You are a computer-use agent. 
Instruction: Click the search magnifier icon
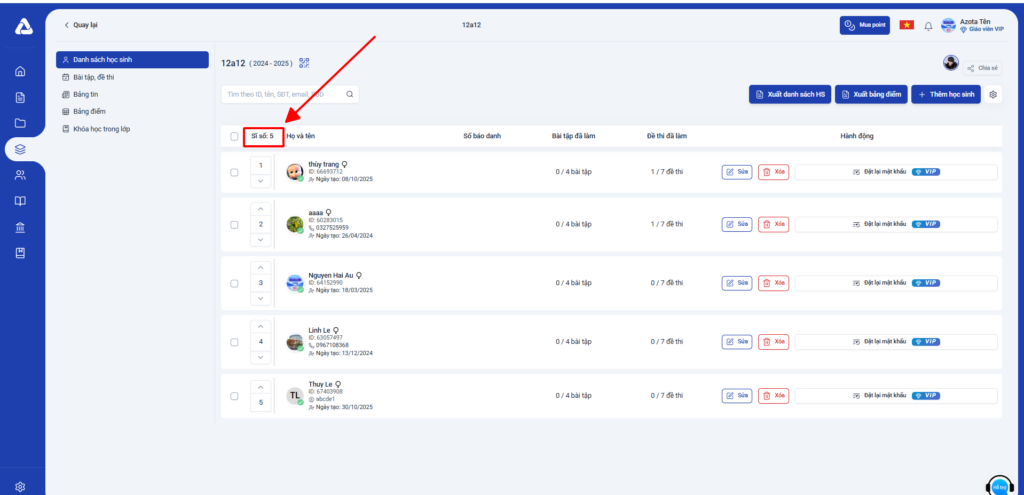coord(349,94)
